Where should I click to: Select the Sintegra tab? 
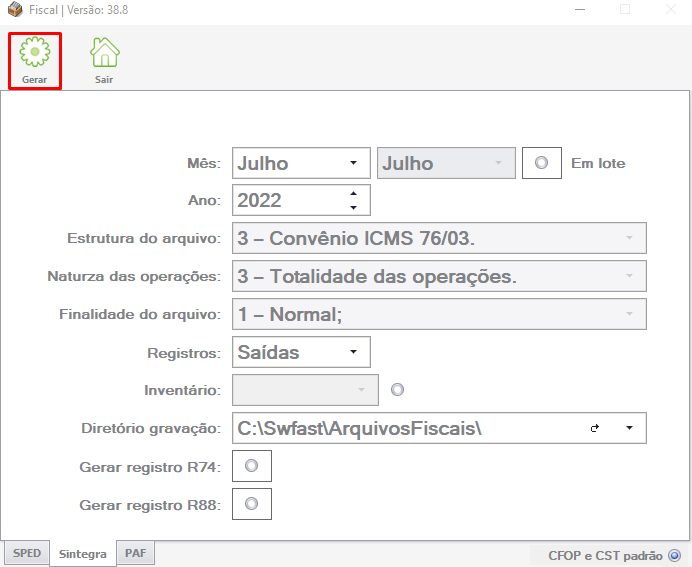point(83,554)
